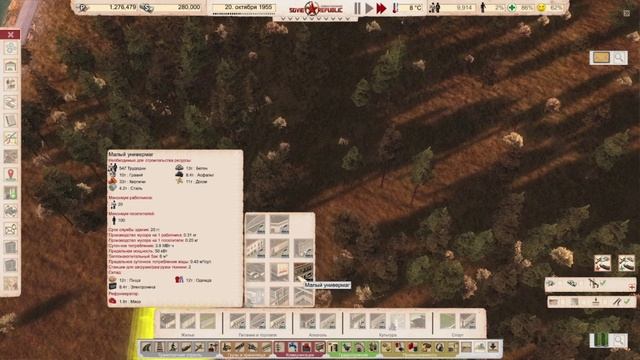Viewport: 640px width, 360px height.
Task: Open the walking pedestrian footpath icon
Action: (x=173, y=347)
